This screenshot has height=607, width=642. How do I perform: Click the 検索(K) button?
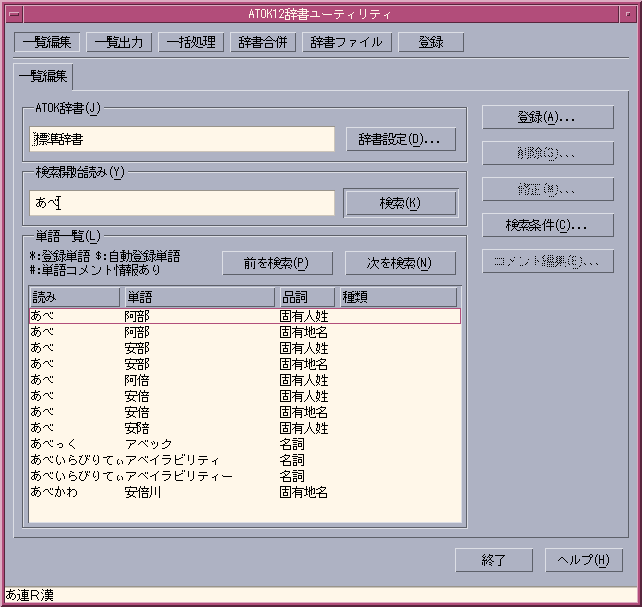point(400,203)
